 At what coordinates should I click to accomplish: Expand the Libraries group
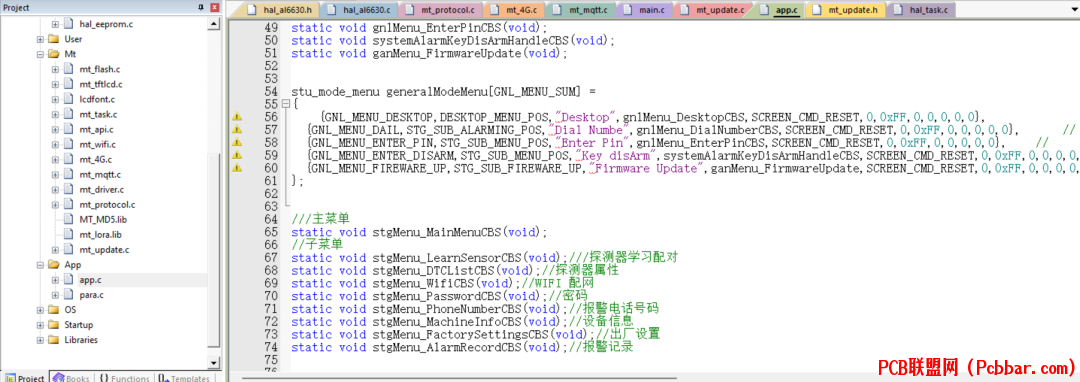coord(40,340)
